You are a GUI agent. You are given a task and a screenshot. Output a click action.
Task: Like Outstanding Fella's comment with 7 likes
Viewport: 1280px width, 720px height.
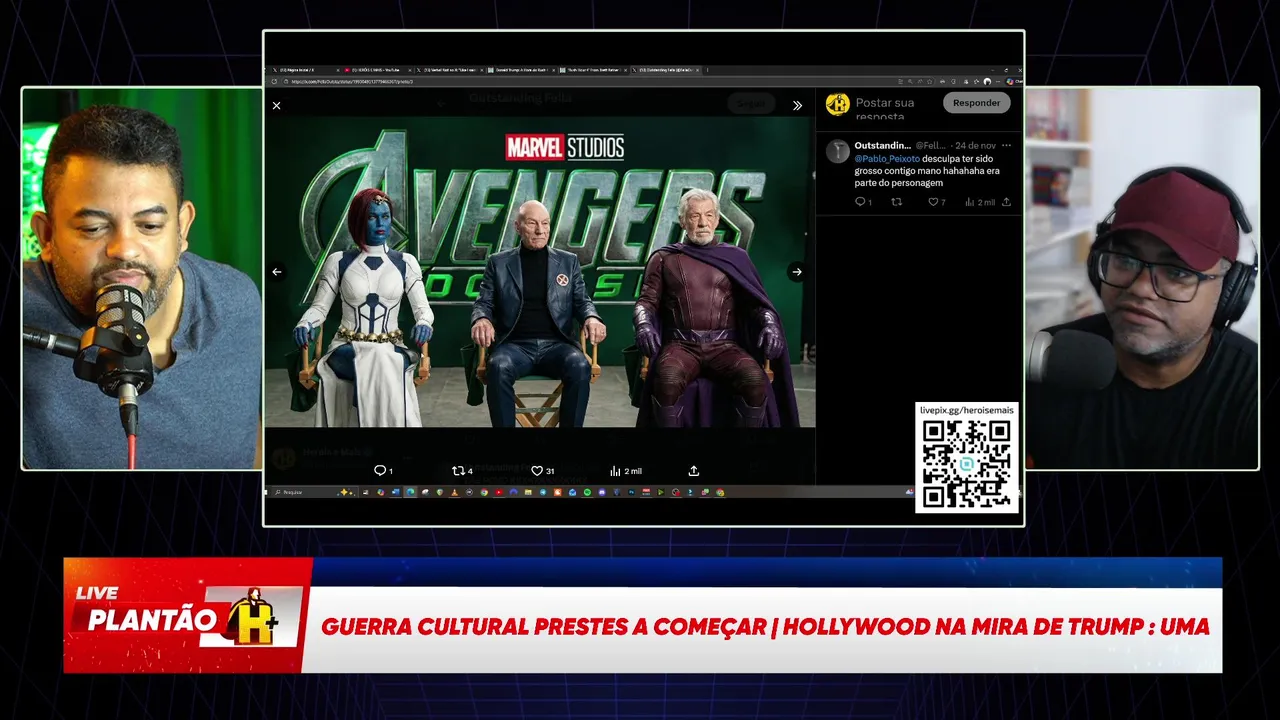[x=937, y=202]
